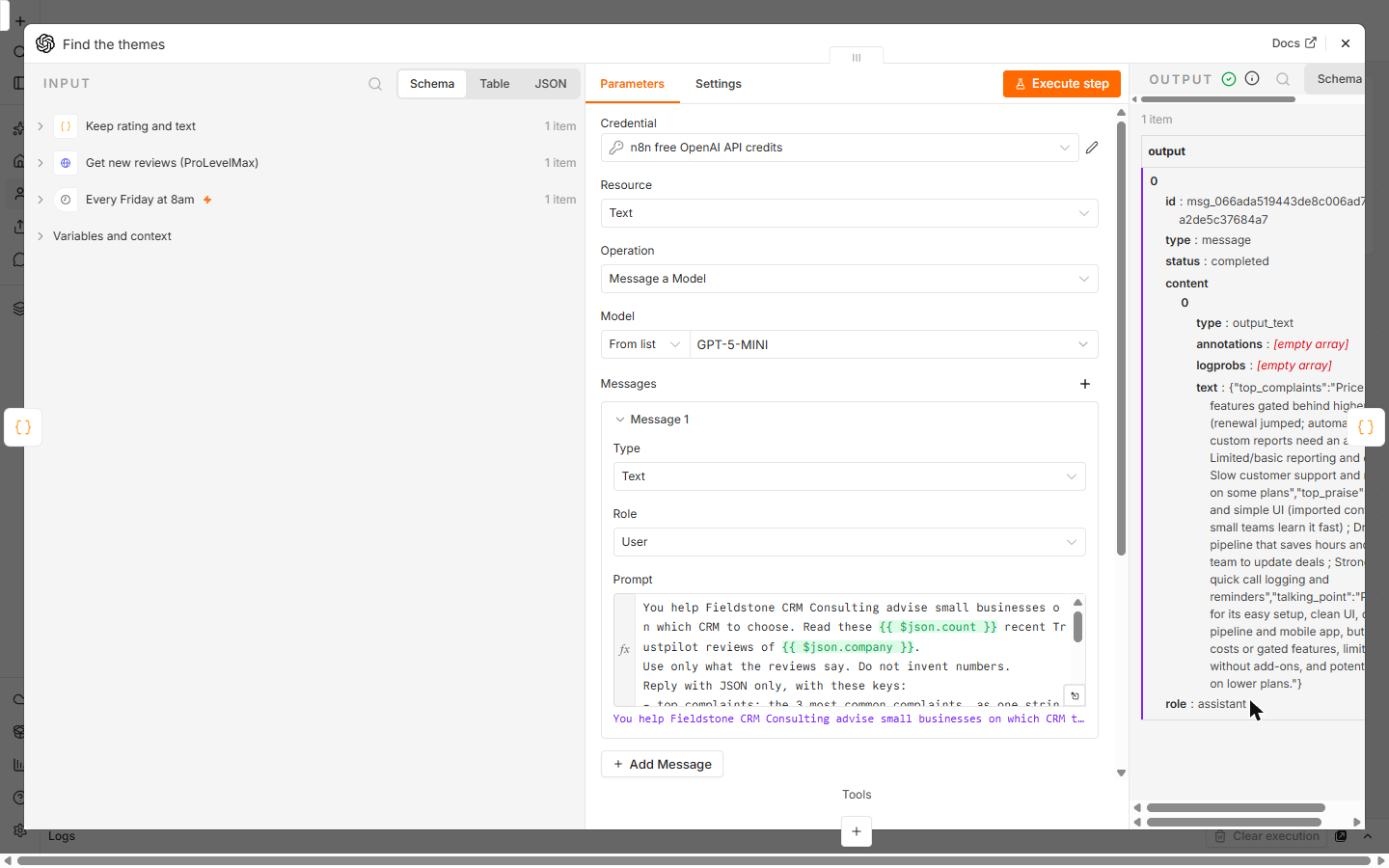Open the Role dropdown showing User

pyautogui.click(x=849, y=542)
